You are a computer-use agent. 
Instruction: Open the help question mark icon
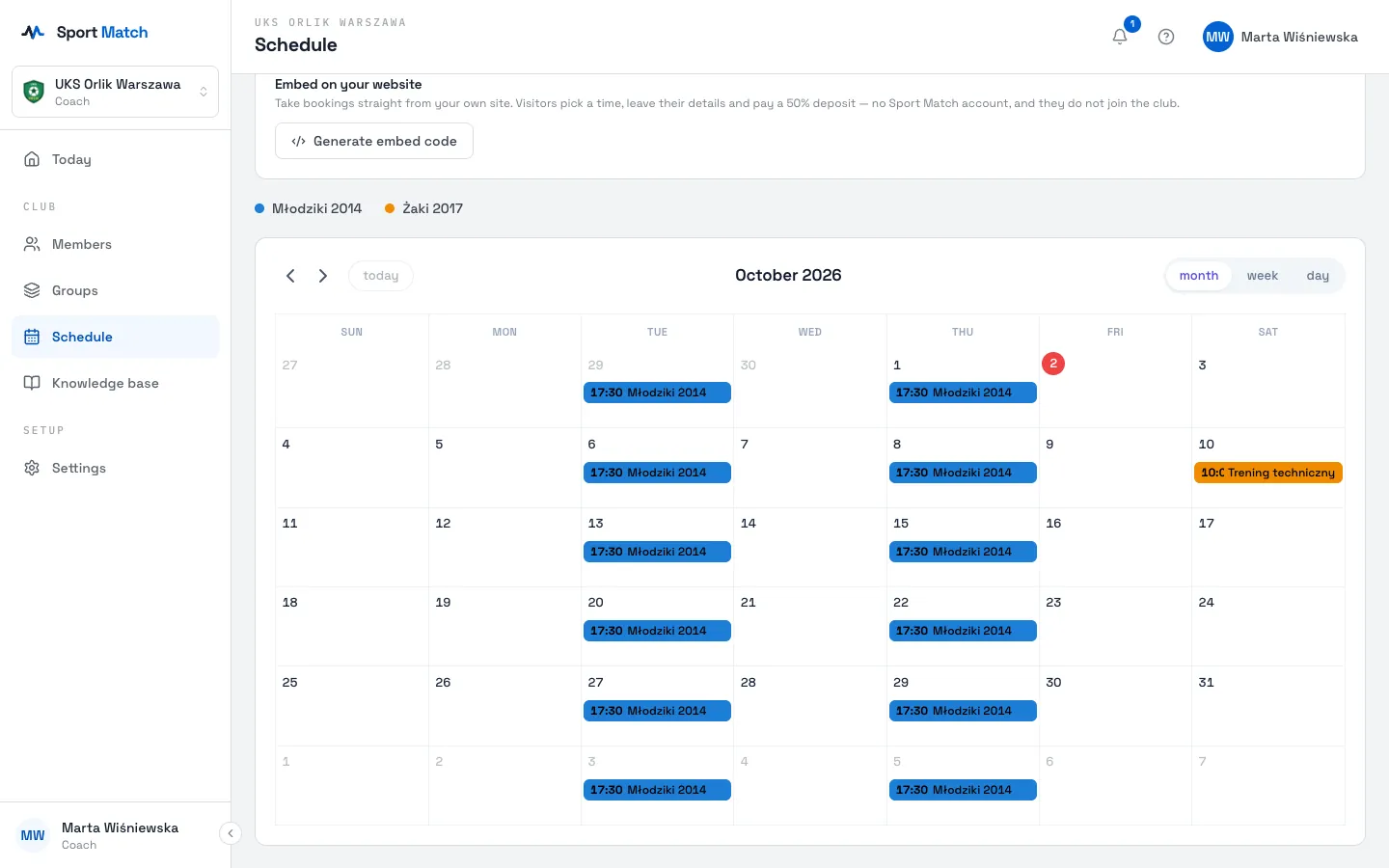point(1166,37)
